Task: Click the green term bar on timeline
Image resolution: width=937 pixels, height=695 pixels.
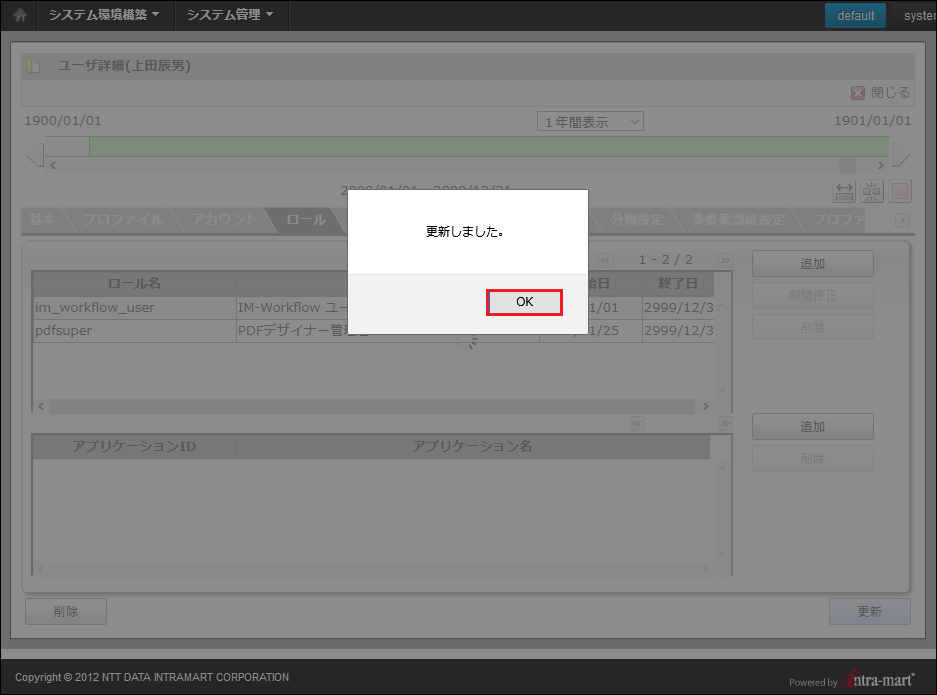Action: [x=489, y=146]
